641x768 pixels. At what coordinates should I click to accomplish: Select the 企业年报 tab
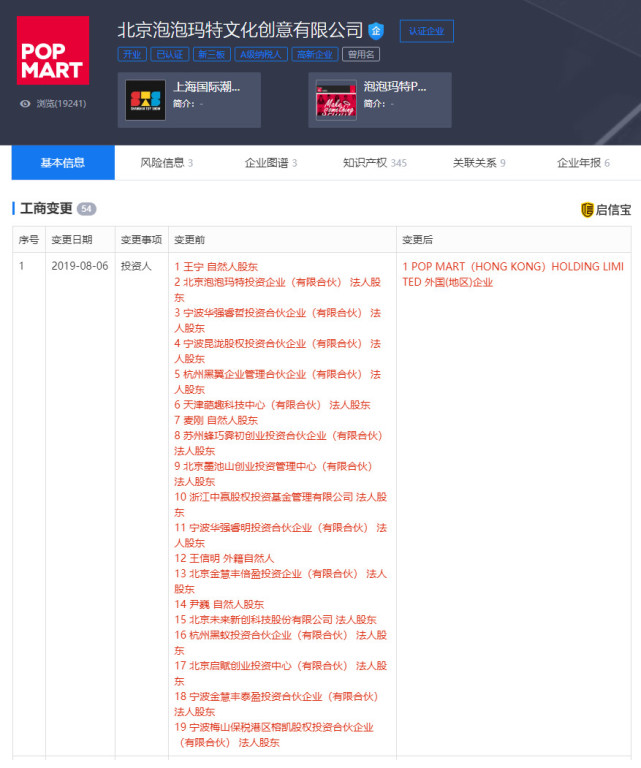[x=583, y=163]
